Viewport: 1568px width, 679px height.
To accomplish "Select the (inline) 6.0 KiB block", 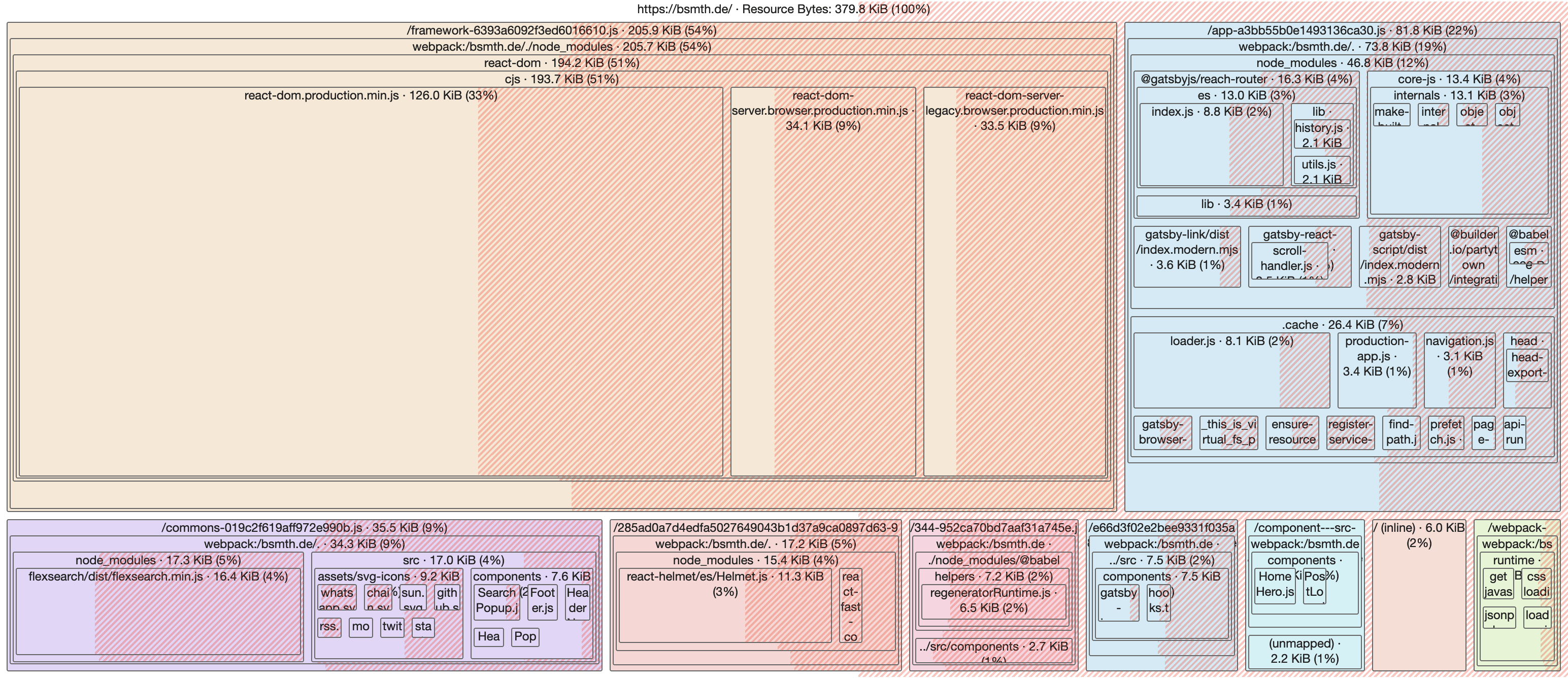I will (x=1419, y=596).
